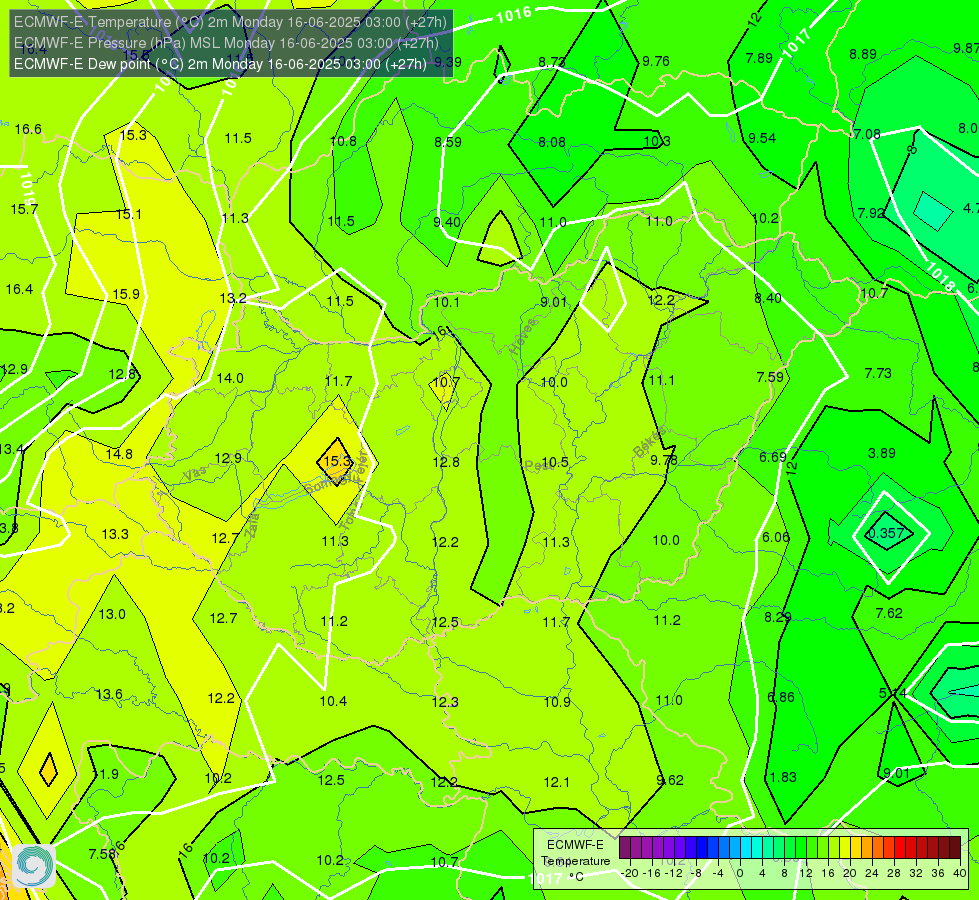Click the 8.29 dew point value
979x900 pixels.
[x=778, y=617]
